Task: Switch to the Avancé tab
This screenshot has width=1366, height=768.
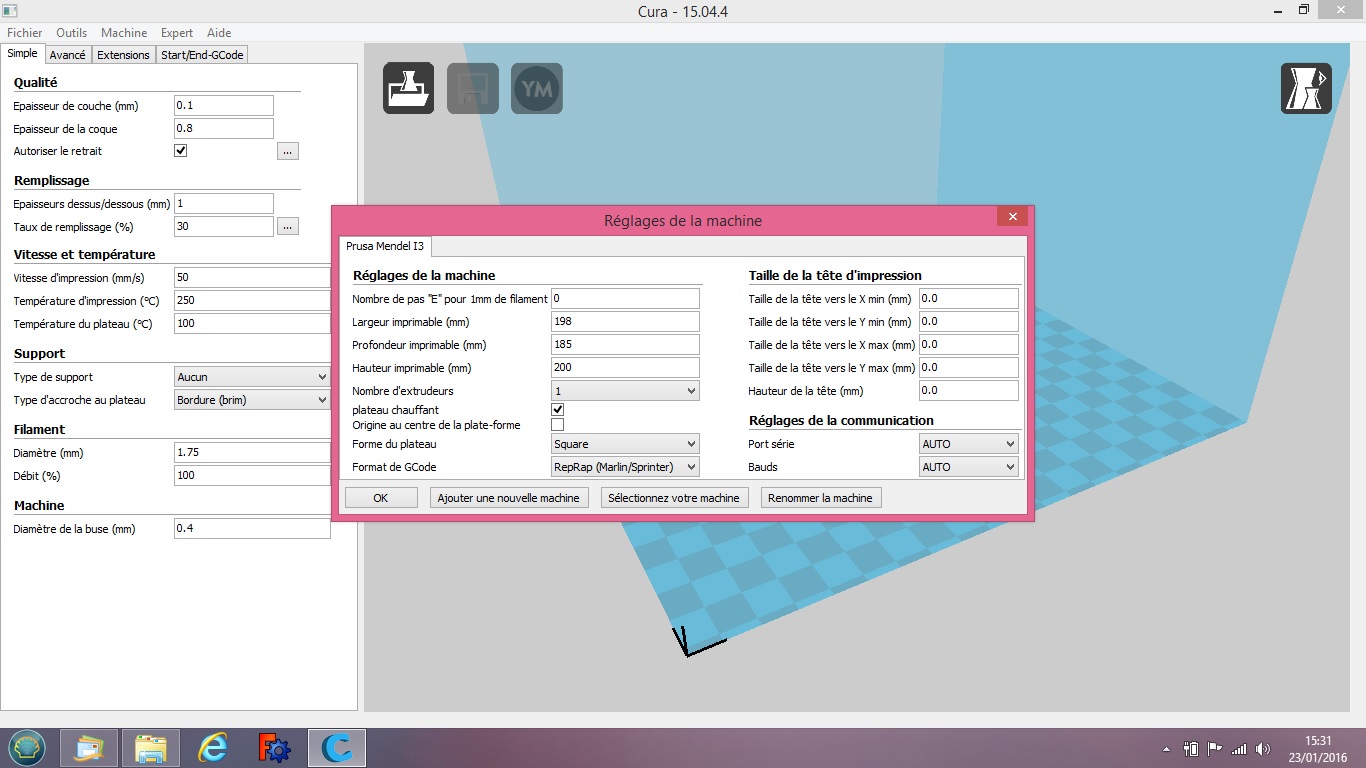Action: click(68, 55)
